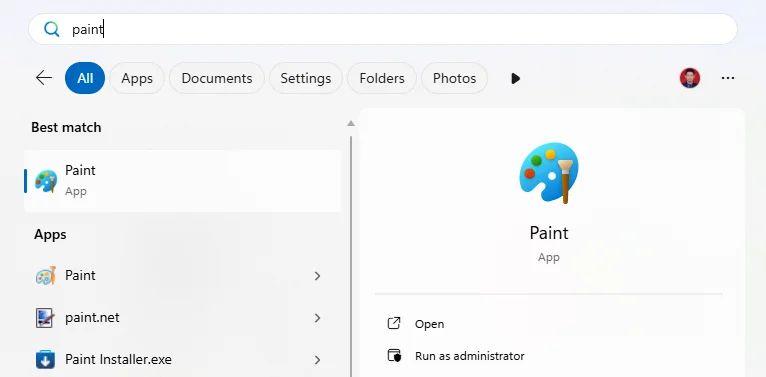Click the Paint Installer.exe icon
766x377 pixels.
click(45, 360)
